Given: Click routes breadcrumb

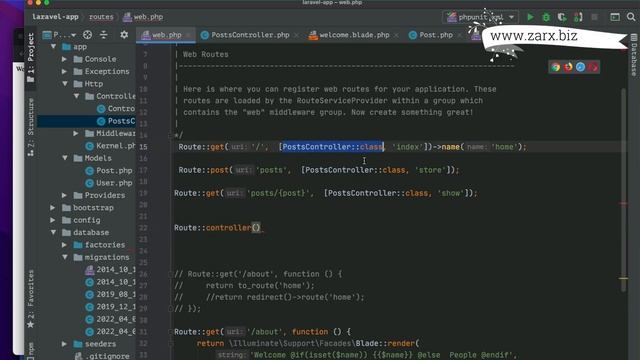Looking at the screenshot, I should tap(101, 17).
